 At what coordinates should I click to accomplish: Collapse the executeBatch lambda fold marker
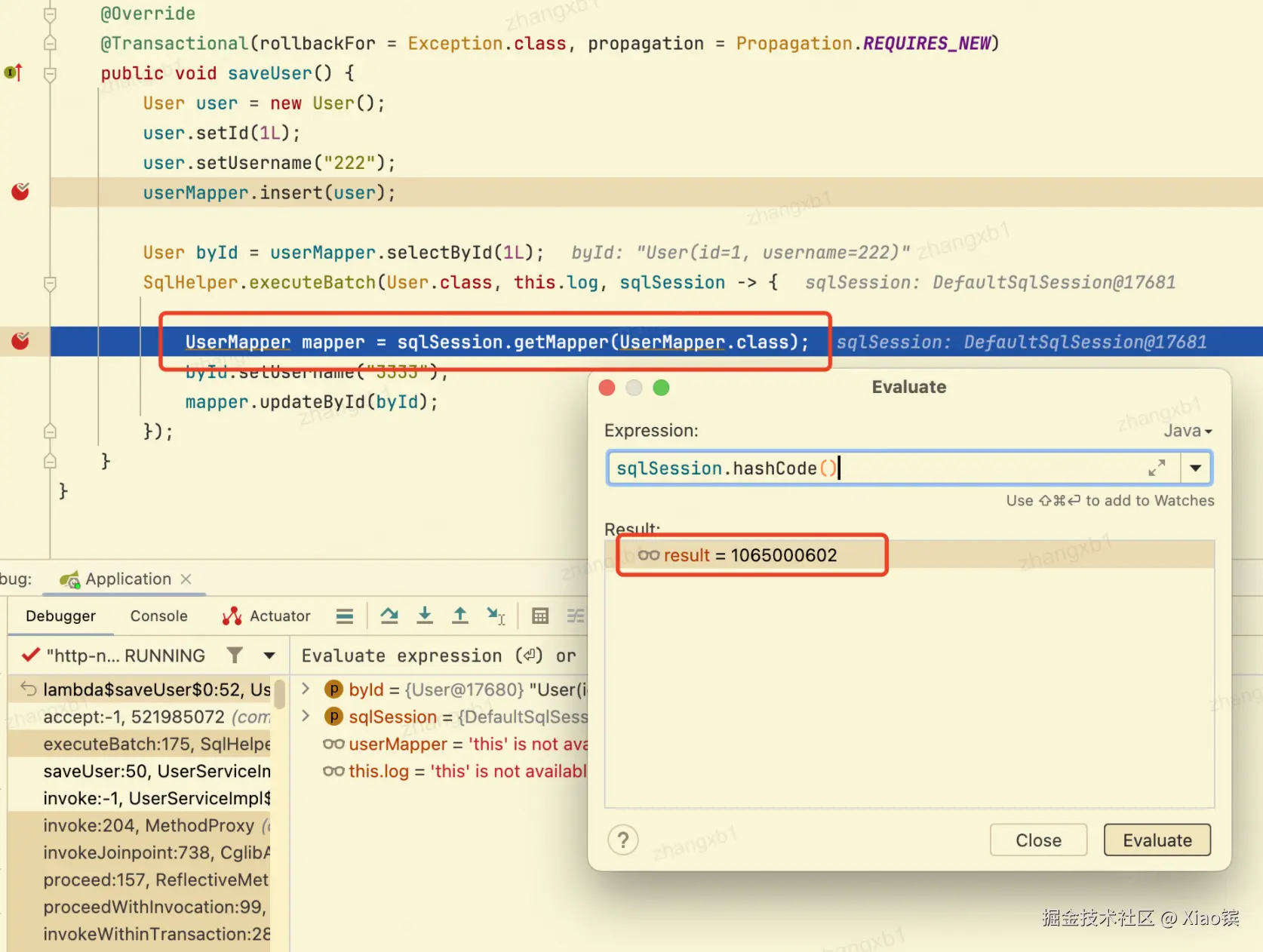pos(50,284)
